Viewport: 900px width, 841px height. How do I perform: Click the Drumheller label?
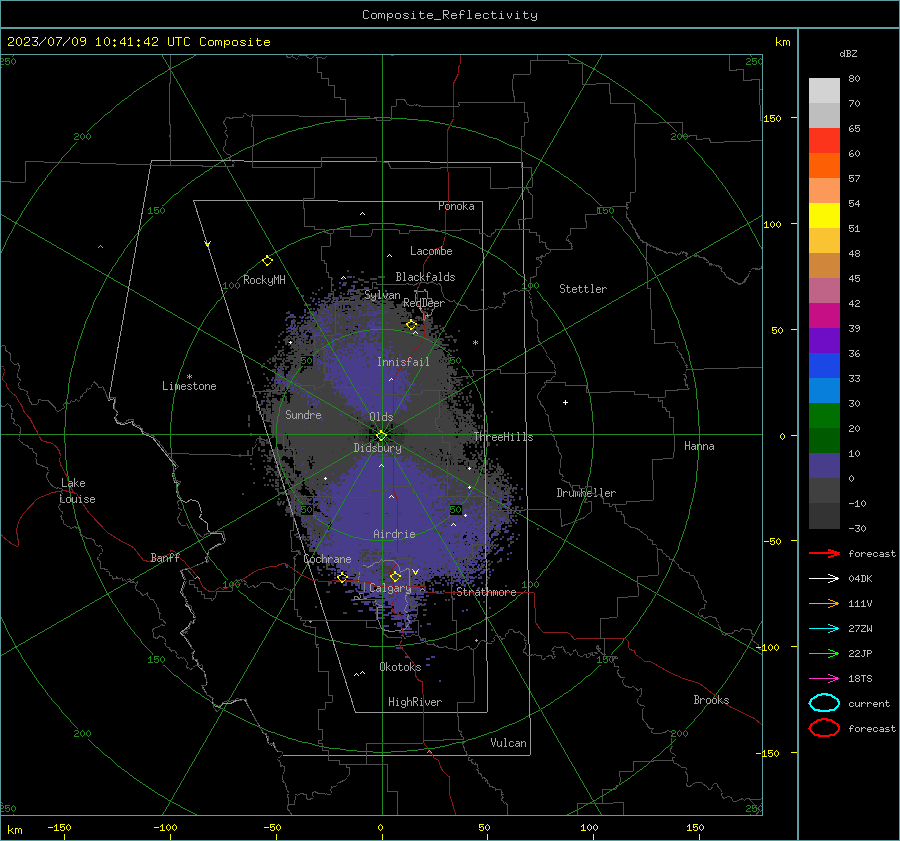pyautogui.click(x=586, y=493)
